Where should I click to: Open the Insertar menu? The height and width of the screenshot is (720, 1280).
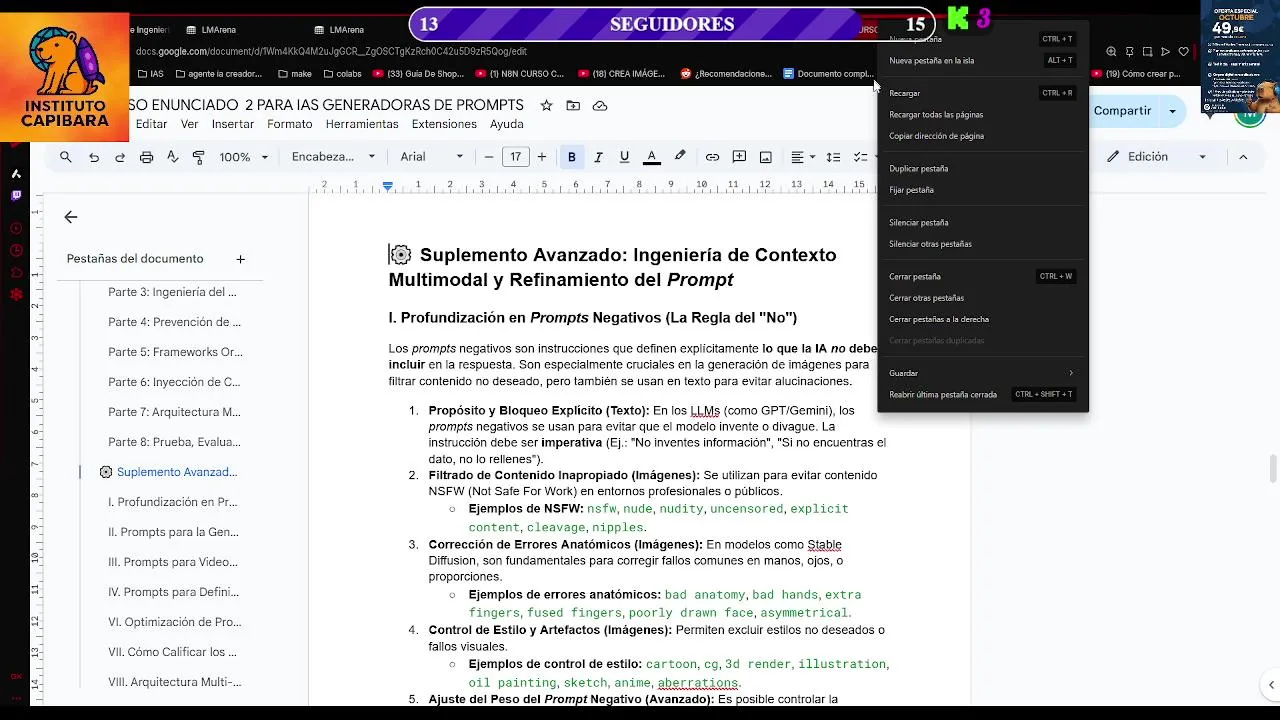(x=233, y=124)
